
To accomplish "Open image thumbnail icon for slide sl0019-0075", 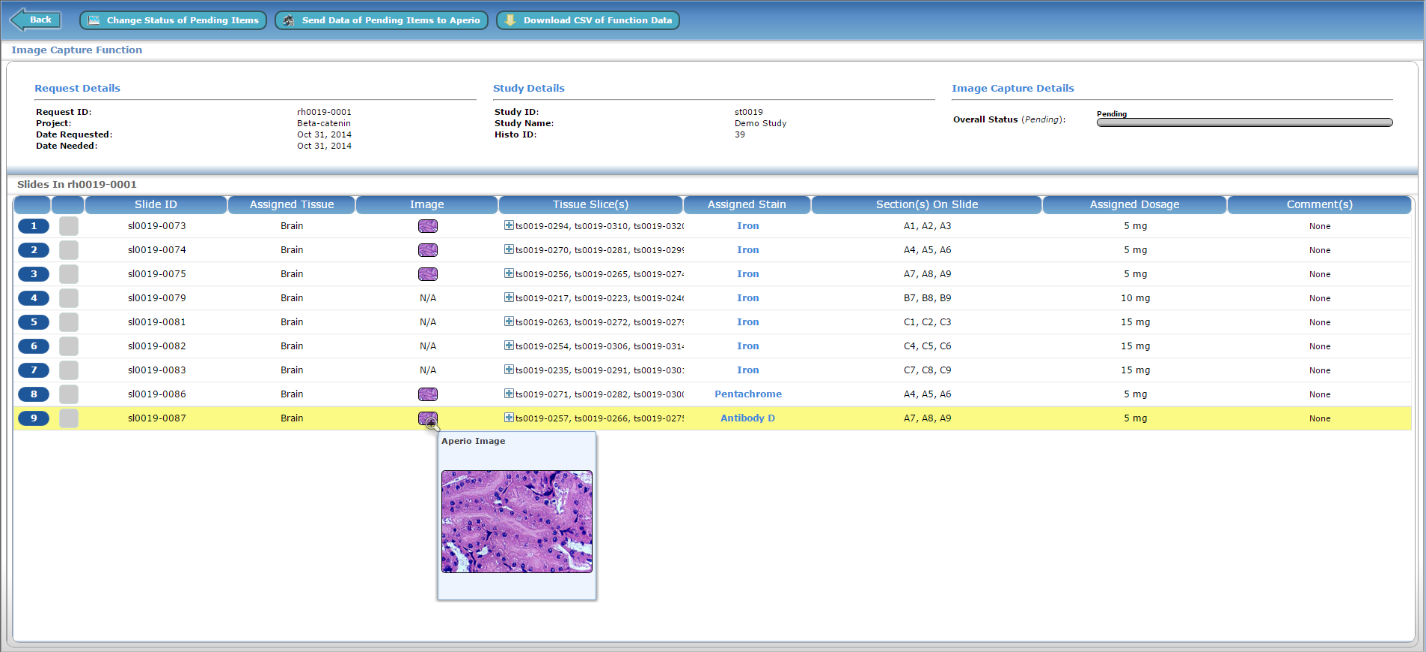I will coord(428,274).
